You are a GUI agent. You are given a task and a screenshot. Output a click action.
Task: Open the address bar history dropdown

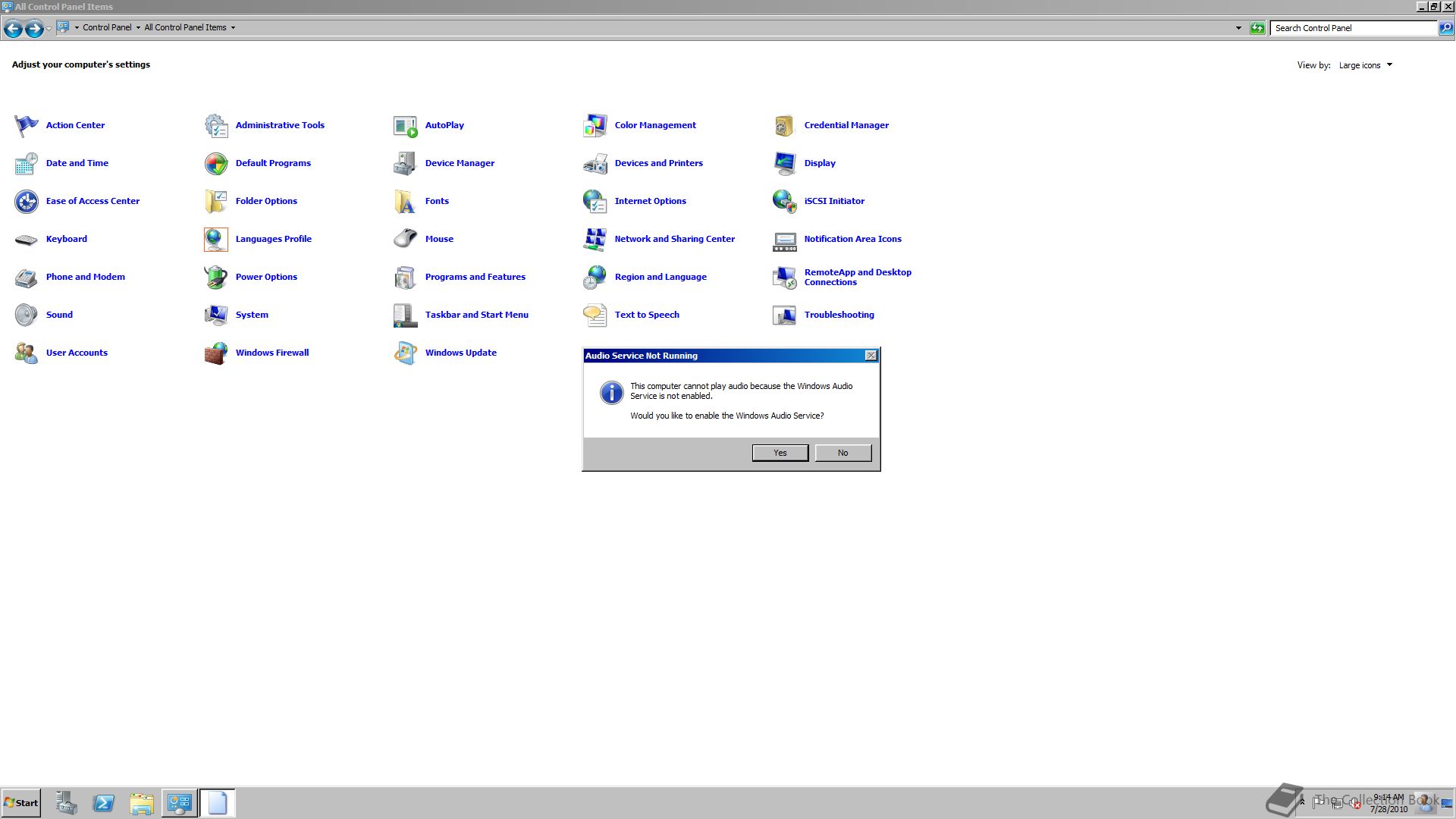(1238, 28)
